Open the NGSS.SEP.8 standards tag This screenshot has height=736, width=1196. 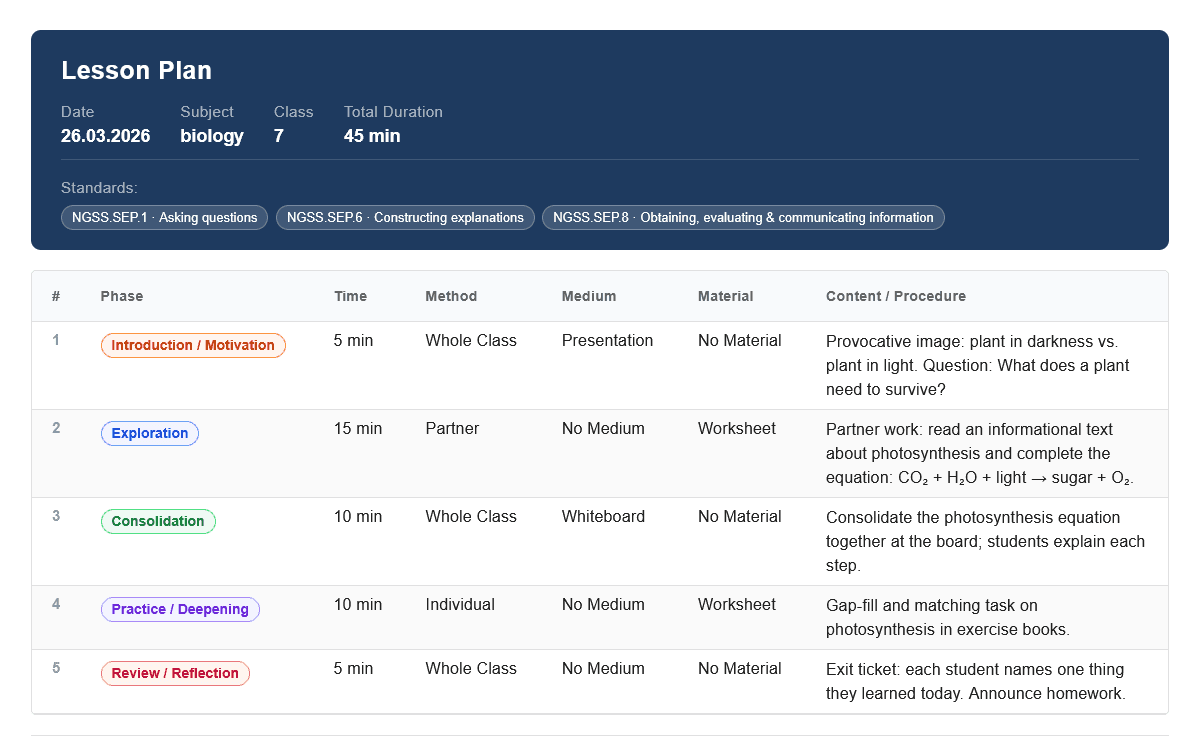[742, 217]
